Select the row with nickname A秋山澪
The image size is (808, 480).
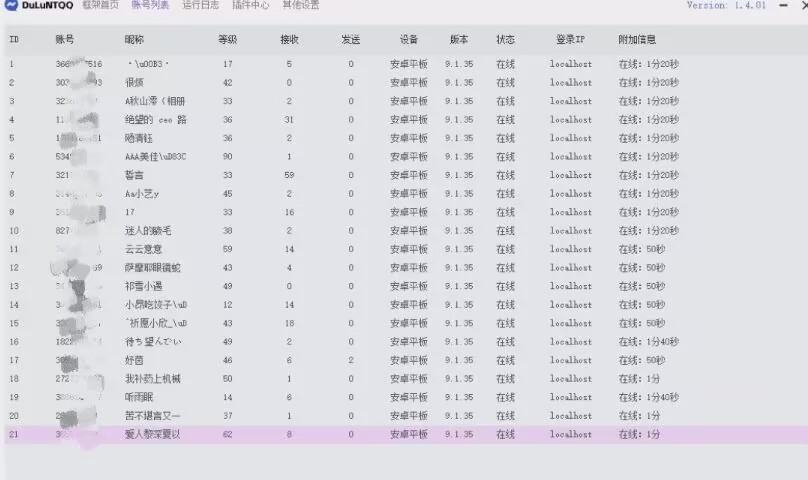tap(404, 101)
